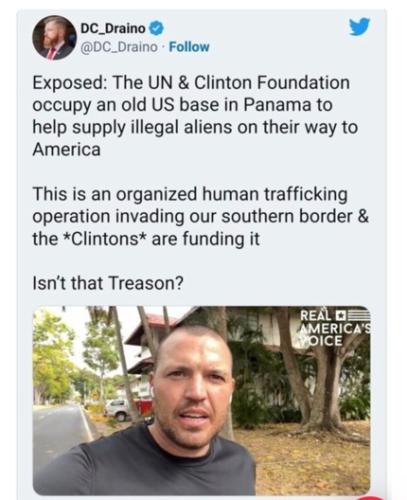Click the "southern border &" phrase
This screenshot has width=407, height=500.
[295, 216]
